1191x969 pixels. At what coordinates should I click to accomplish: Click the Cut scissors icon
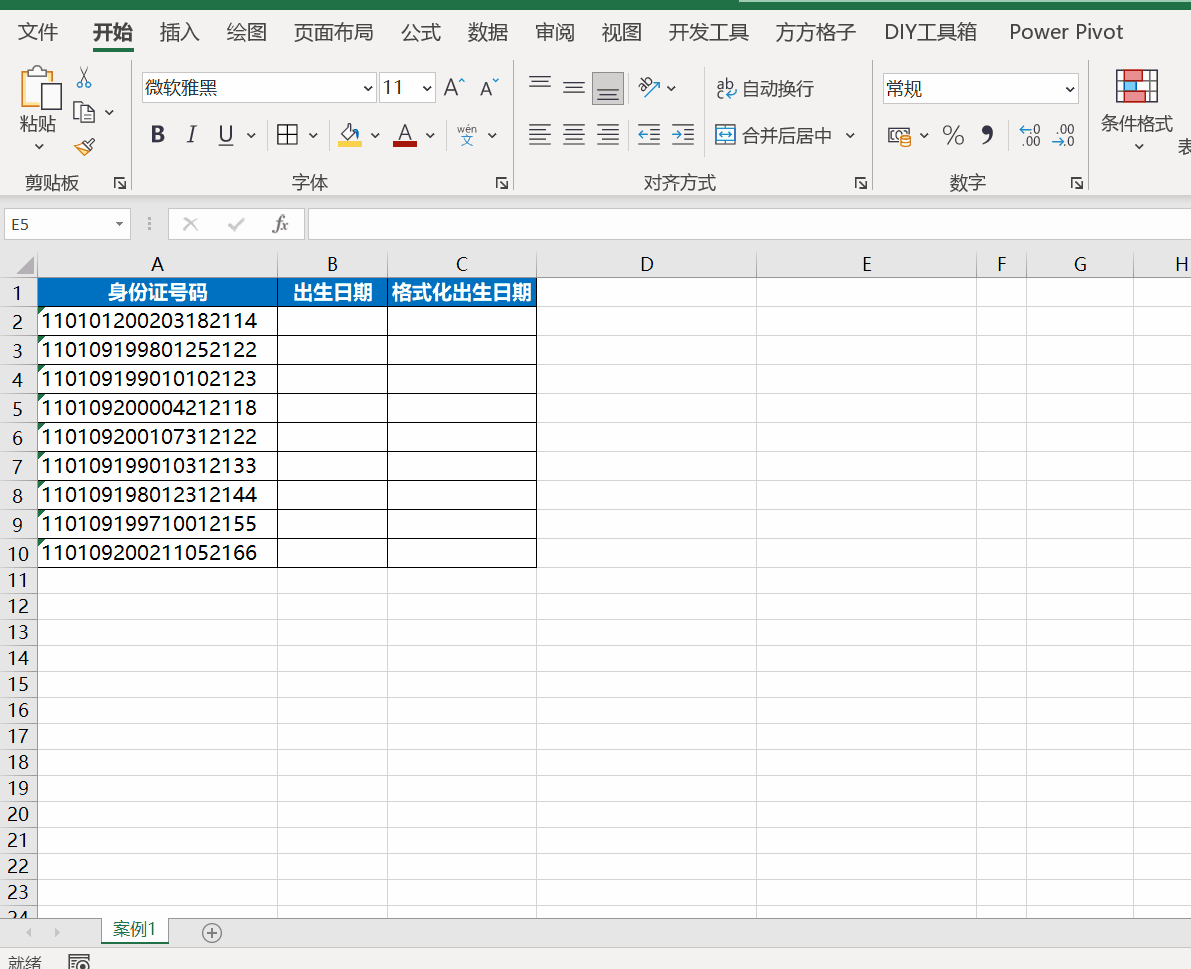(84, 77)
